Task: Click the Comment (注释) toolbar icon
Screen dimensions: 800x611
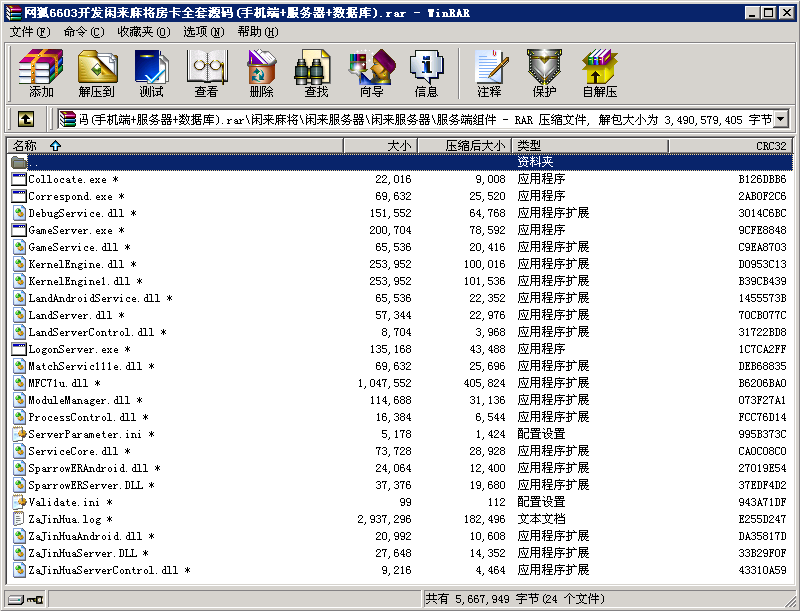Action: (489, 72)
